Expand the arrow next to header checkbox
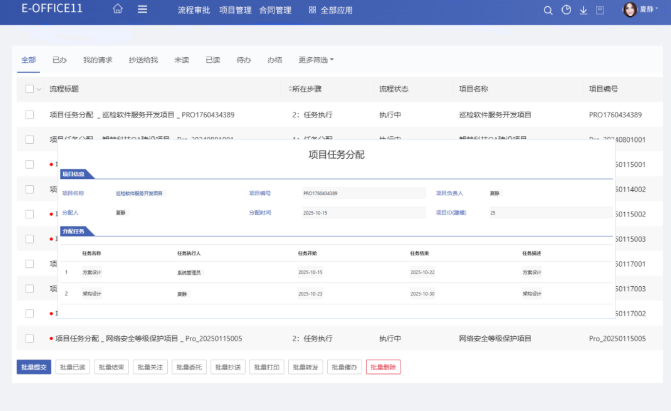 (40, 89)
